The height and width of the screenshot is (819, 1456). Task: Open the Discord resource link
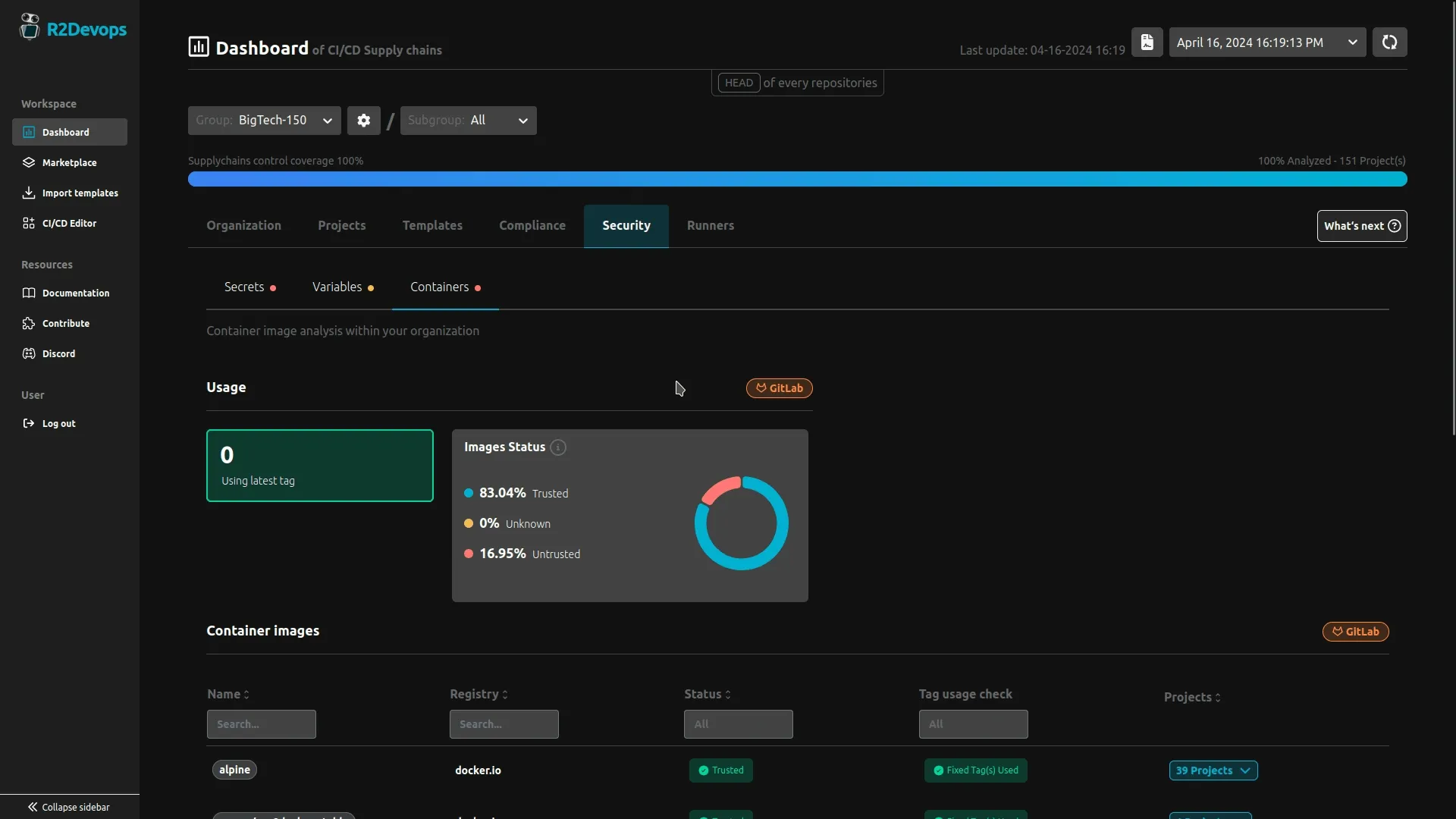58,353
